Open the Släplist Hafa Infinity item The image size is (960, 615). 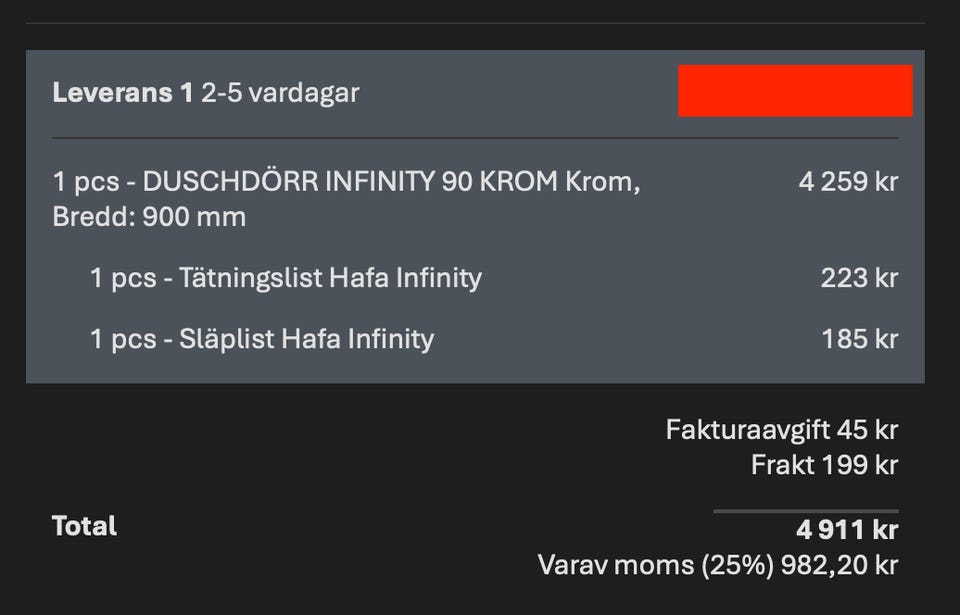[x=306, y=338]
